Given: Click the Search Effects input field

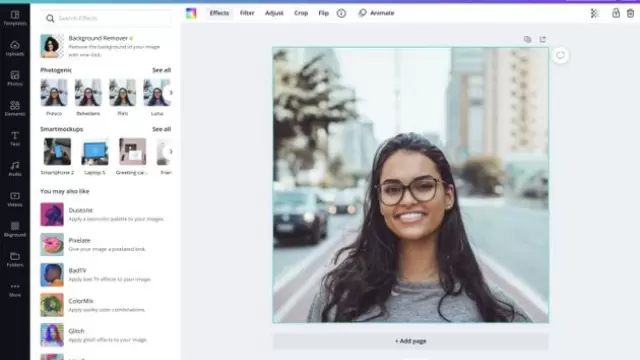Looking at the screenshot, I should [x=106, y=18].
